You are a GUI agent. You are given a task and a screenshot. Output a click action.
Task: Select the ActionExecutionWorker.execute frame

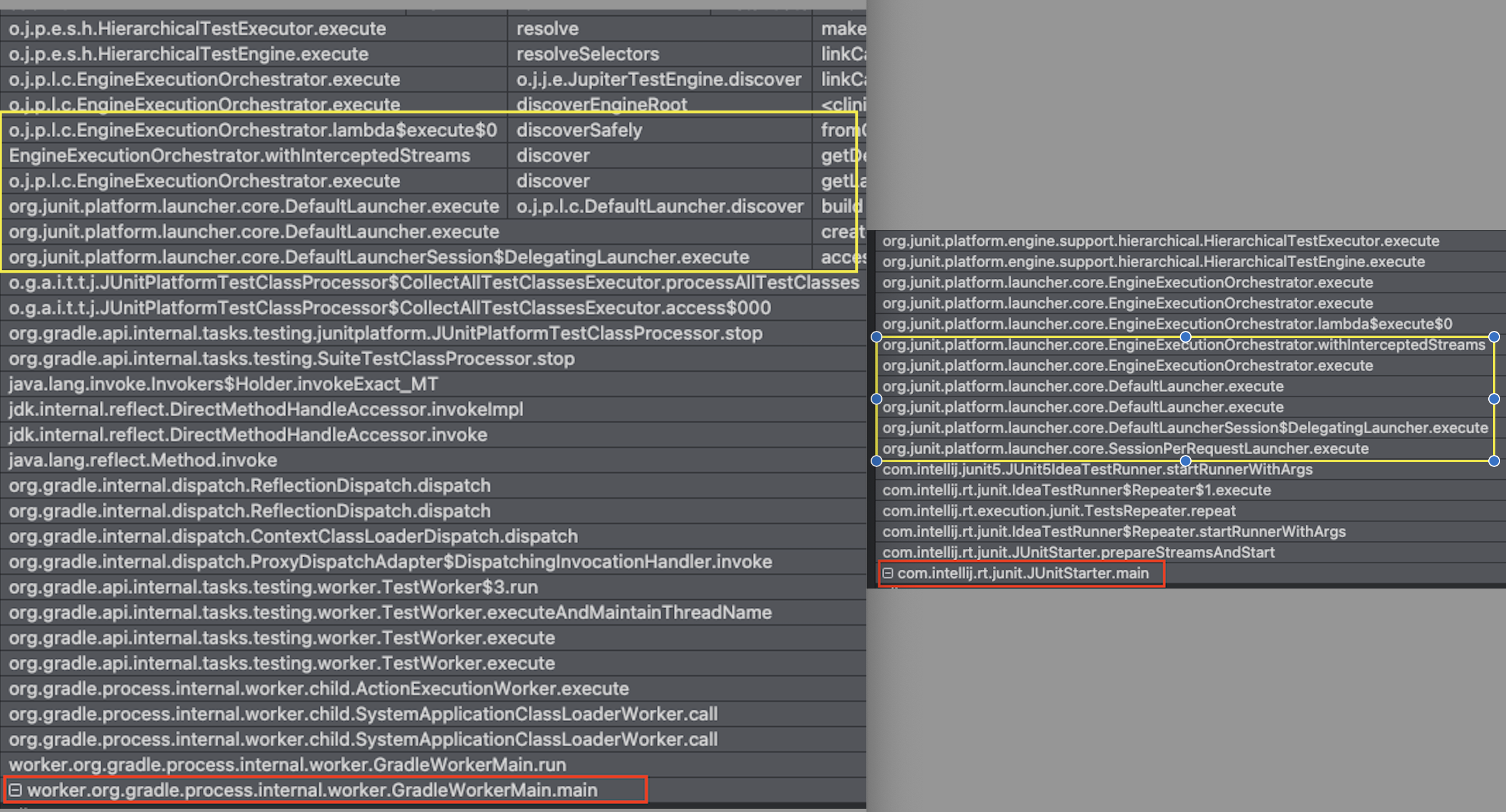pos(319,688)
